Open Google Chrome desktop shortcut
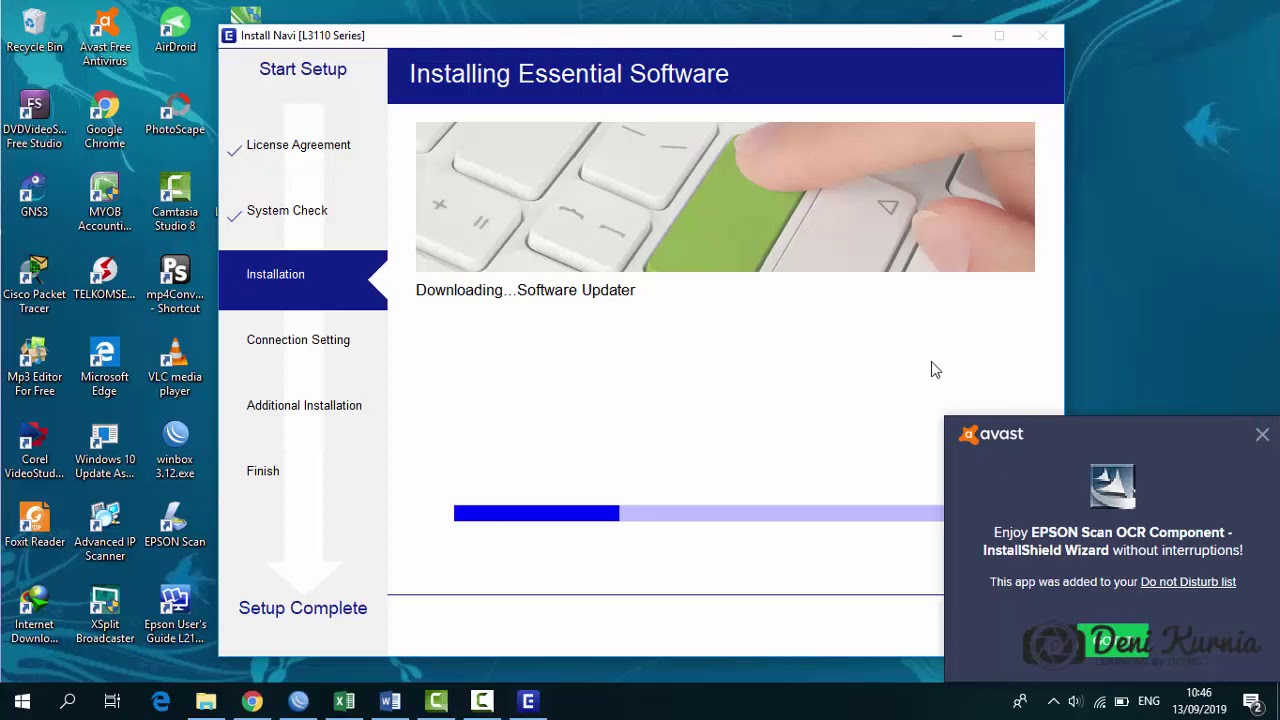1280x720 pixels. click(104, 121)
